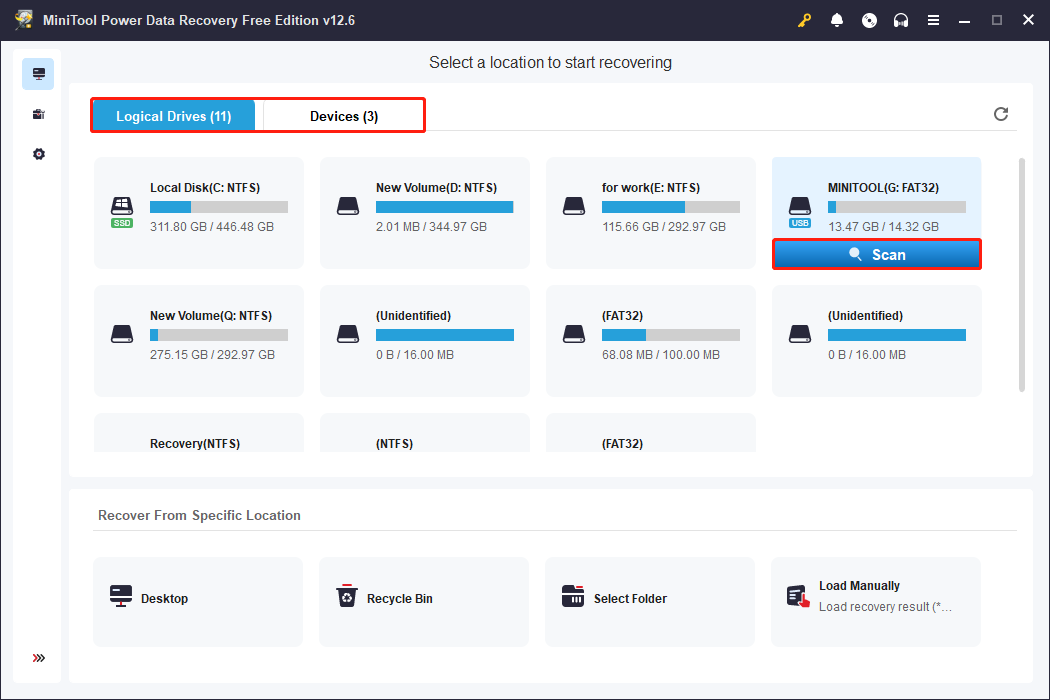Recover from the Recycle Bin location

(x=424, y=602)
